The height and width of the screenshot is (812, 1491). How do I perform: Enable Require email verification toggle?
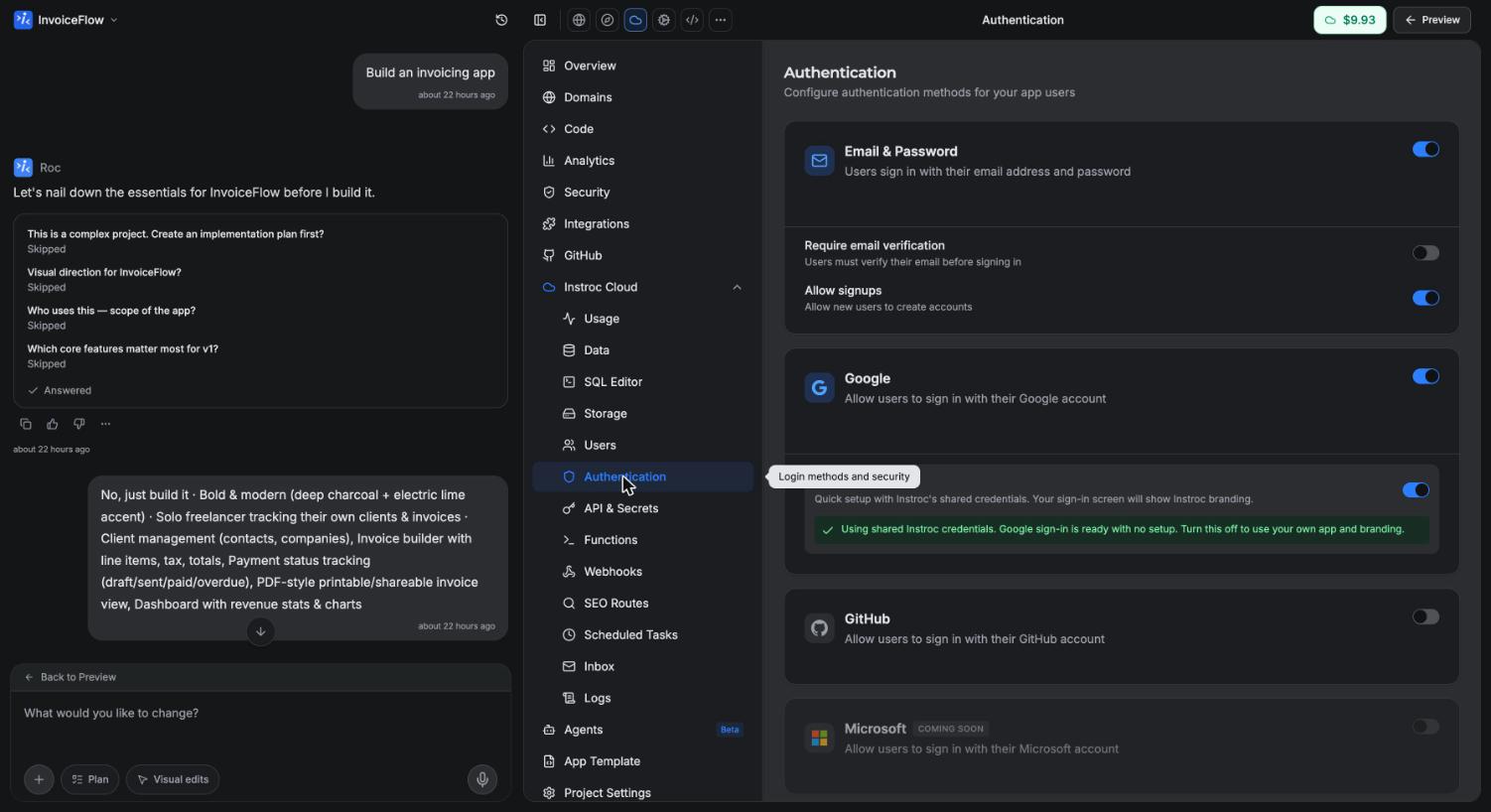point(1425,253)
